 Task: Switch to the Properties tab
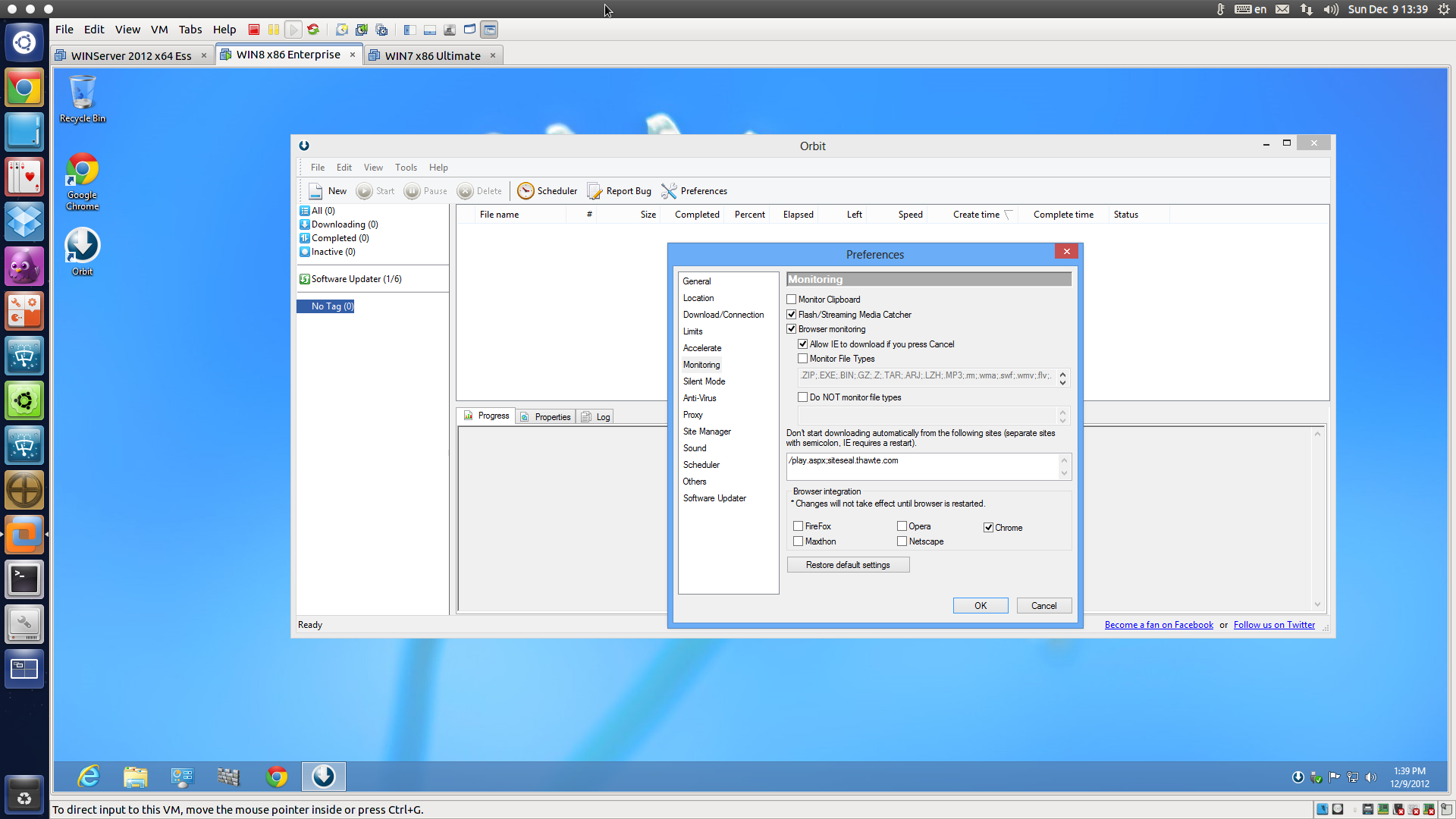pyautogui.click(x=546, y=416)
